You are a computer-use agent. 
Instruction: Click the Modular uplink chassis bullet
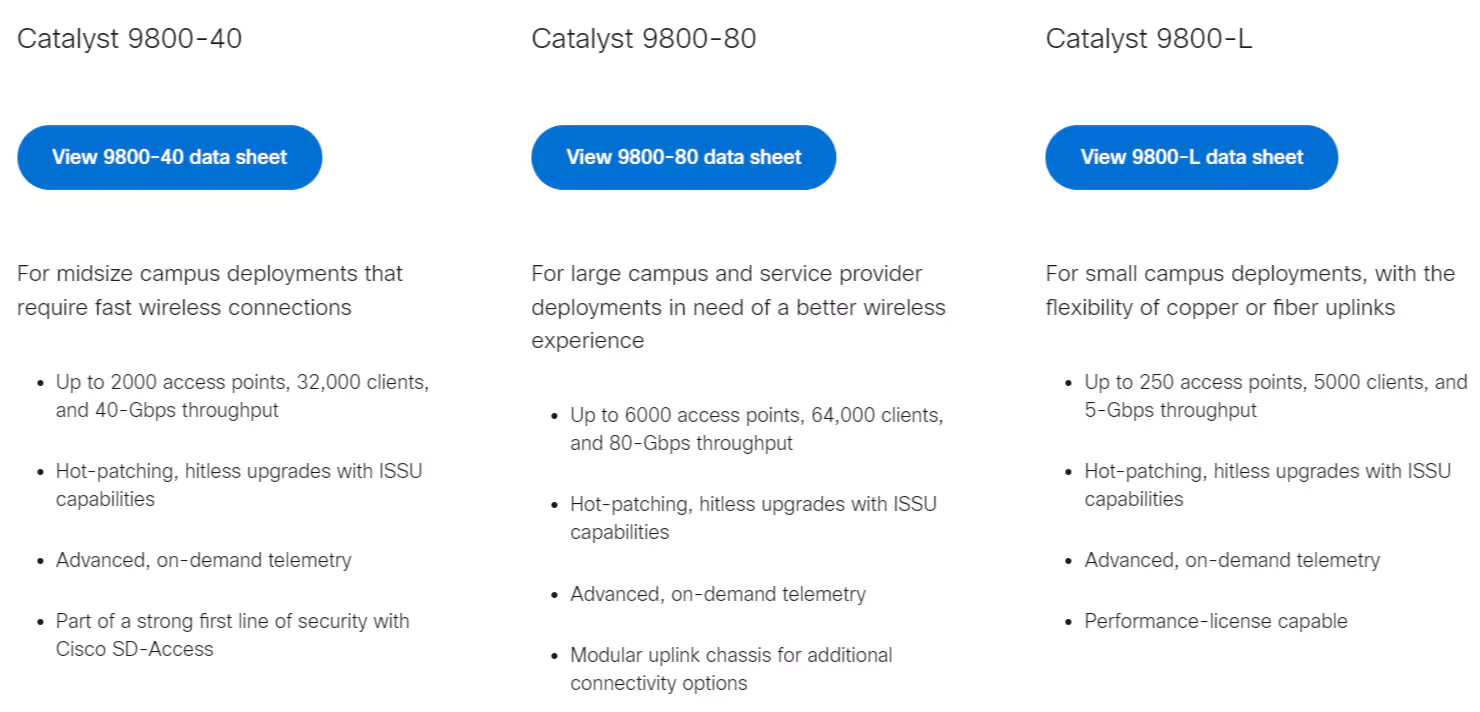click(731, 669)
